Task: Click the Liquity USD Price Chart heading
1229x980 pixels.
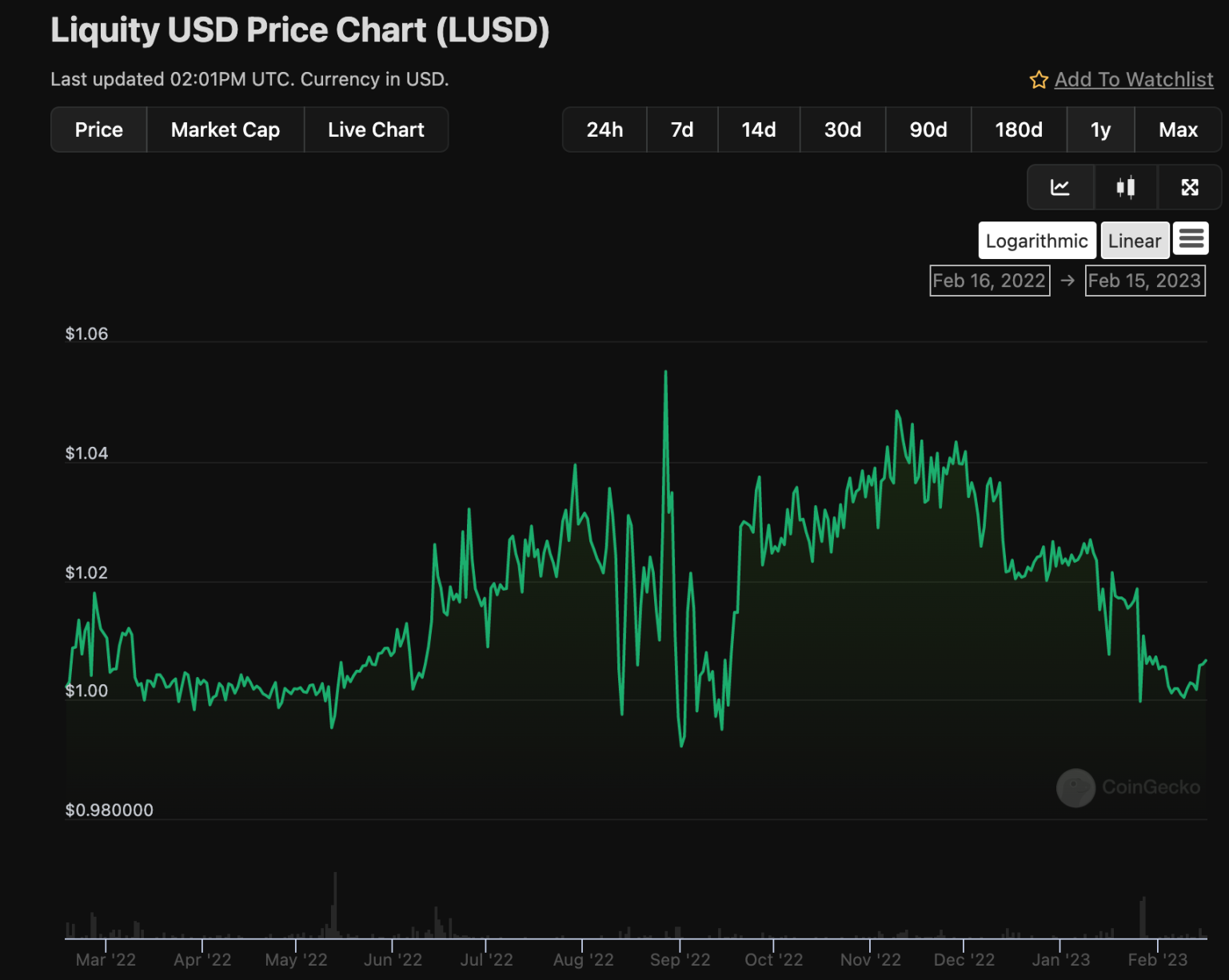Action: click(x=300, y=30)
